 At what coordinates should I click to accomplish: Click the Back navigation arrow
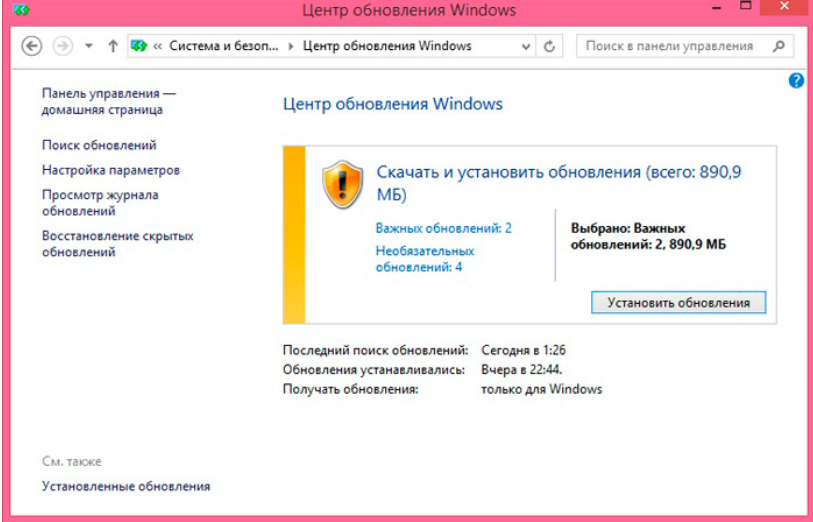32,46
